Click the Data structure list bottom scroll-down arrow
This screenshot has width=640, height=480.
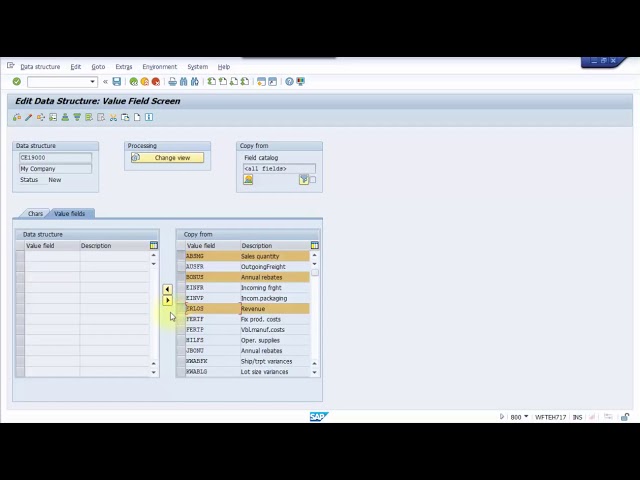tap(153, 372)
